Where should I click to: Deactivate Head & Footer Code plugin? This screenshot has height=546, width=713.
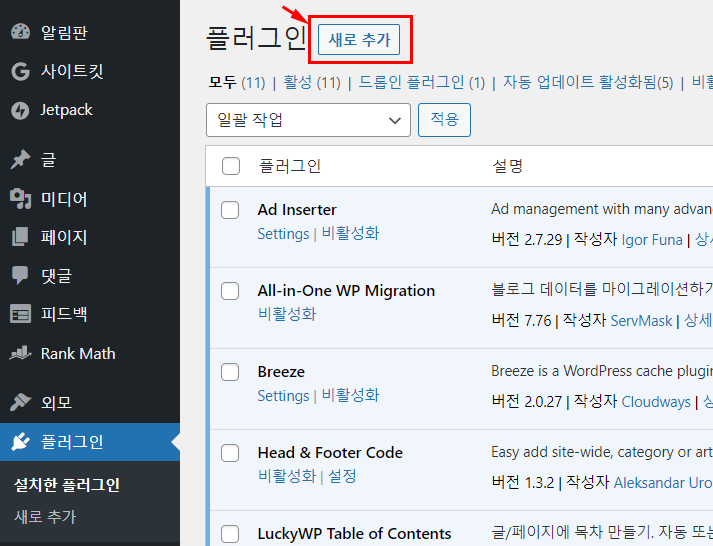tap(287, 476)
